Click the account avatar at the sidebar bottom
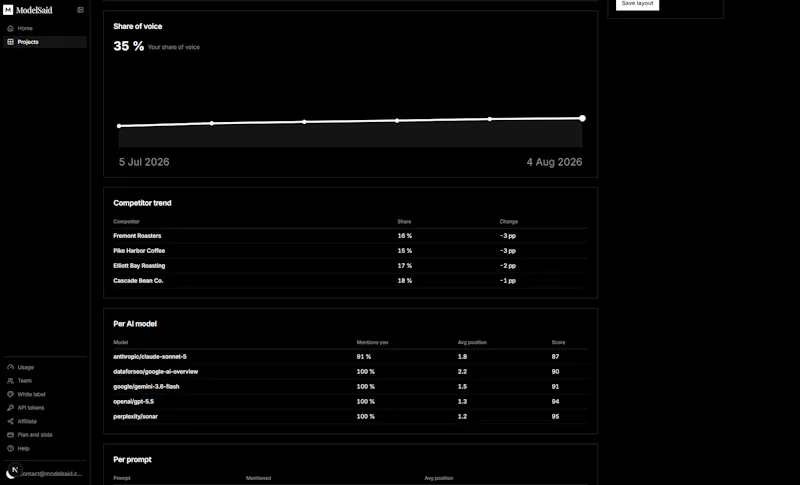 (12, 473)
